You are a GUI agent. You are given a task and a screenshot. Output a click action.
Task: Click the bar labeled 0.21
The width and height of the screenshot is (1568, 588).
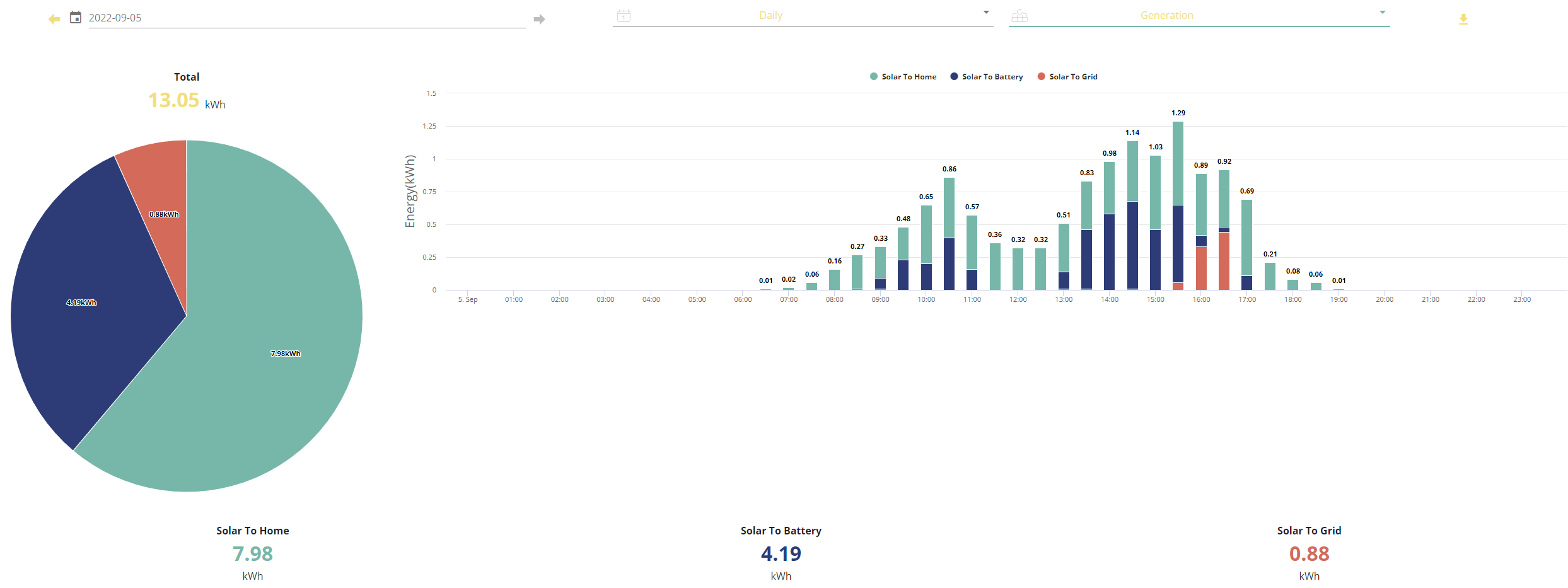click(x=1270, y=277)
